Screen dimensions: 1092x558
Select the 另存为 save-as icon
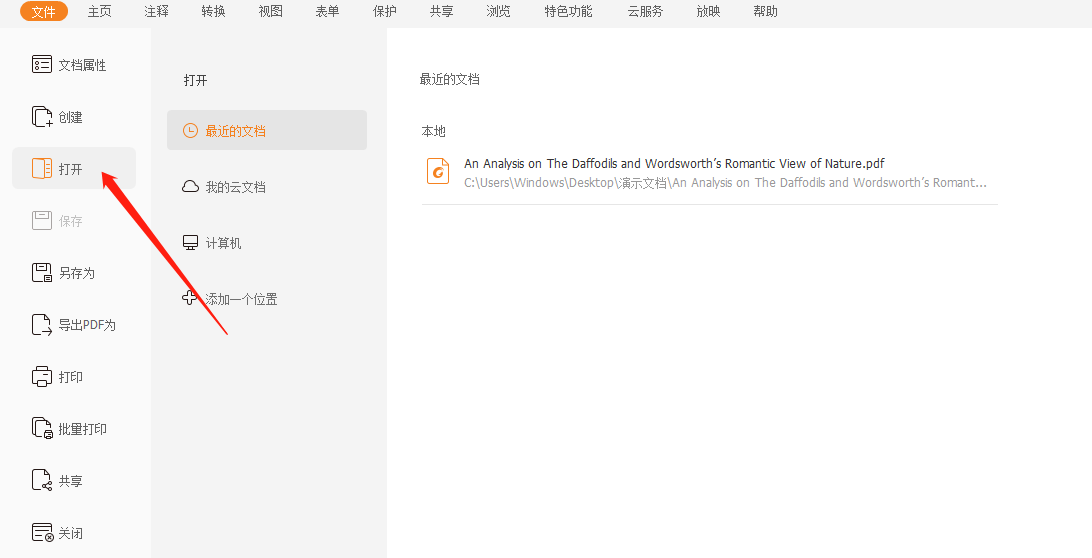coord(41,273)
